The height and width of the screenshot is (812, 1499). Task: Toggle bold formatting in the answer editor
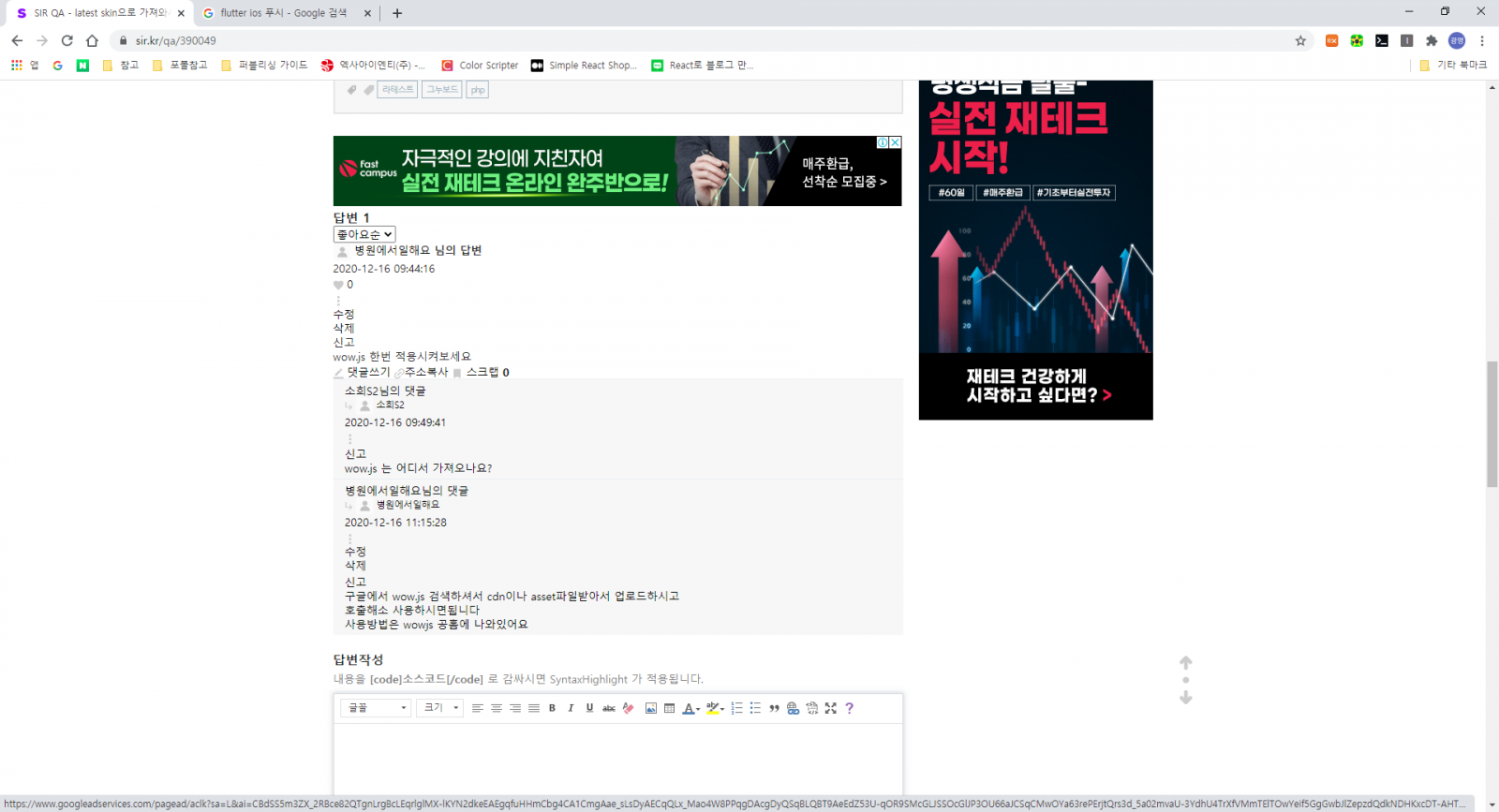[x=552, y=708]
